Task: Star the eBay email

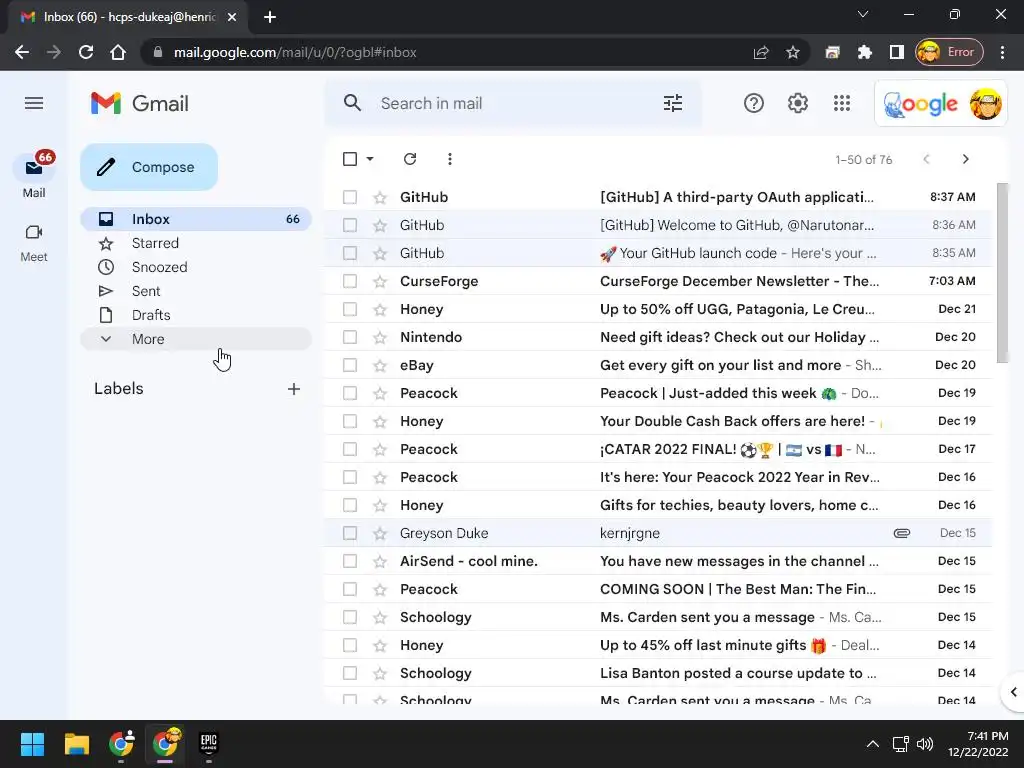Action: click(380, 366)
